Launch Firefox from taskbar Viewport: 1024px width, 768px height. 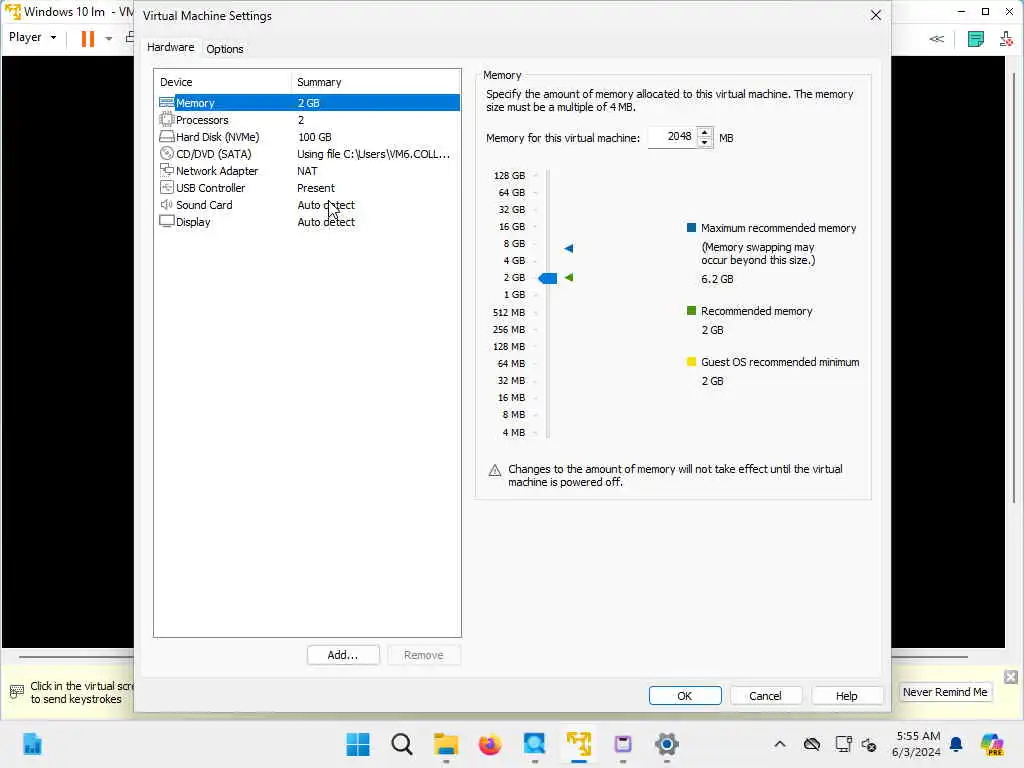pyautogui.click(x=490, y=744)
